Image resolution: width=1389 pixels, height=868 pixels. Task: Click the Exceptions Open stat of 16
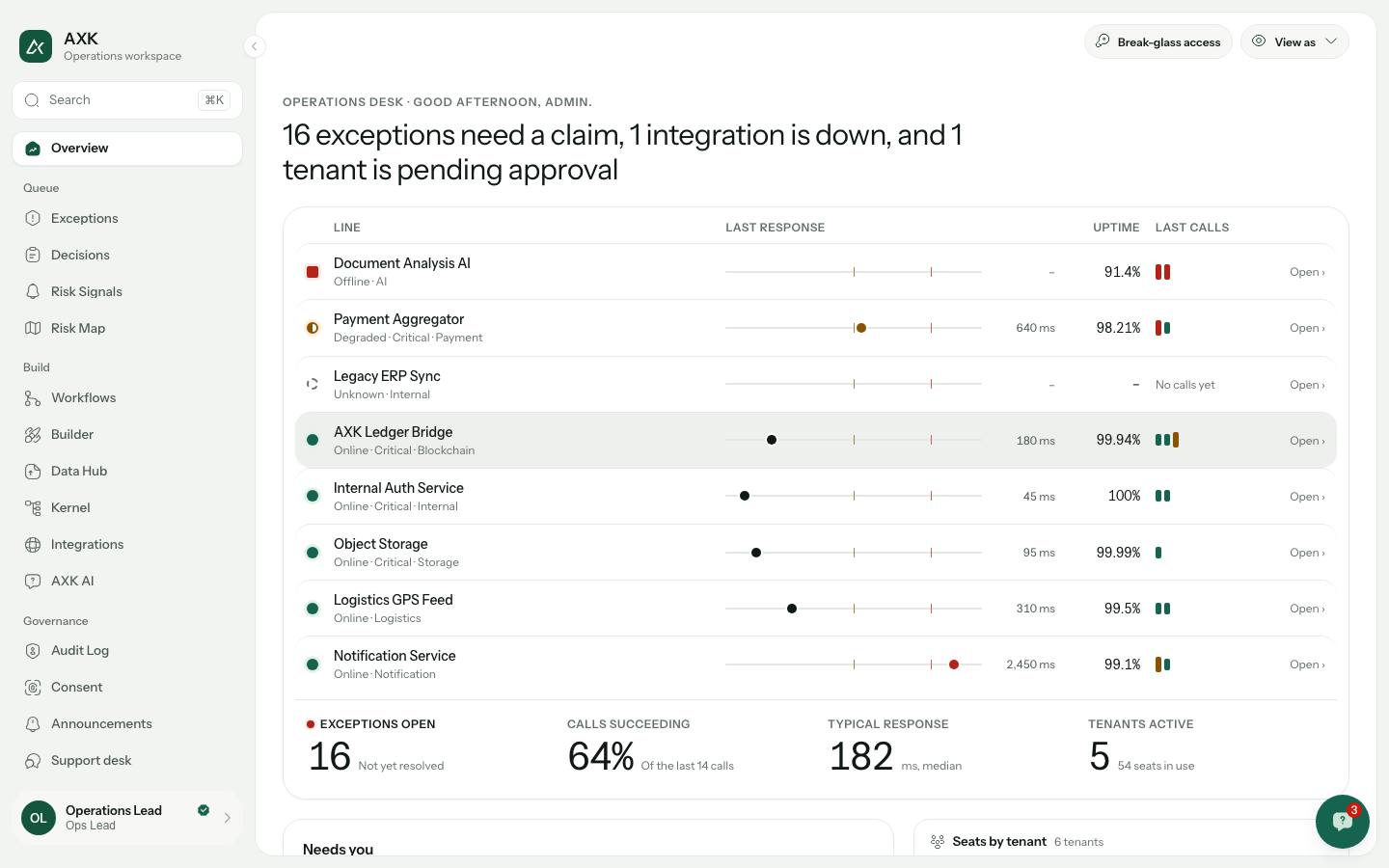click(x=329, y=757)
